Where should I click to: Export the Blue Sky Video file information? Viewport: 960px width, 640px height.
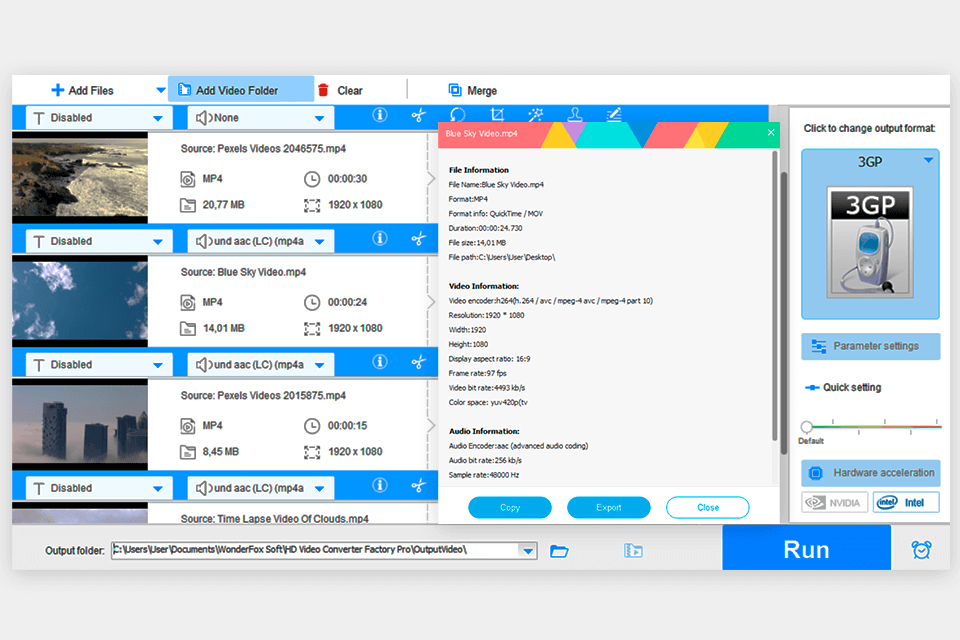[x=608, y=507]
